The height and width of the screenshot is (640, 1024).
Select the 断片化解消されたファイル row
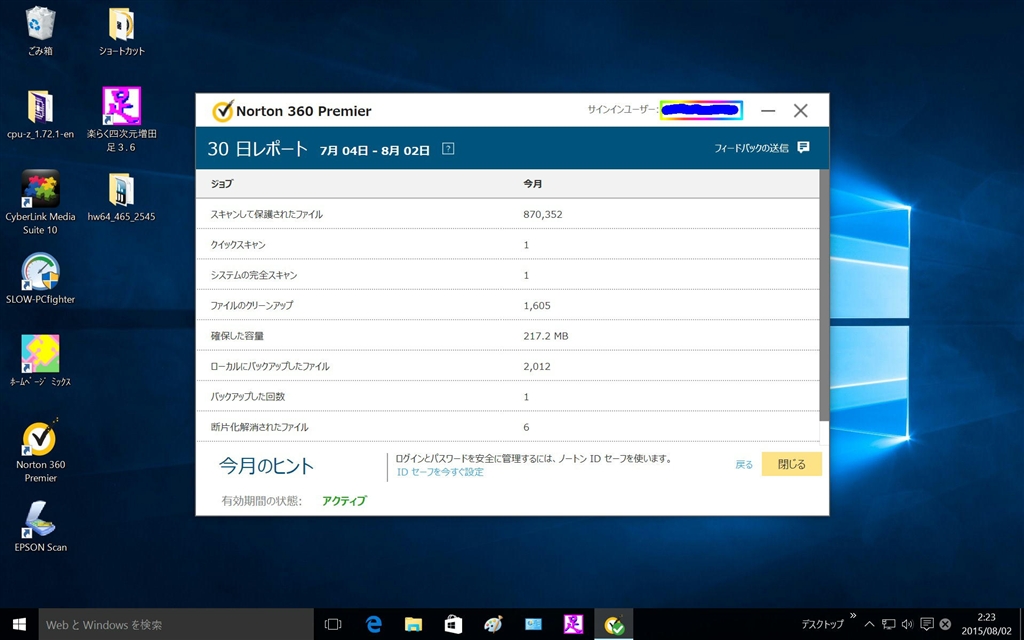(x=507, y=427)
